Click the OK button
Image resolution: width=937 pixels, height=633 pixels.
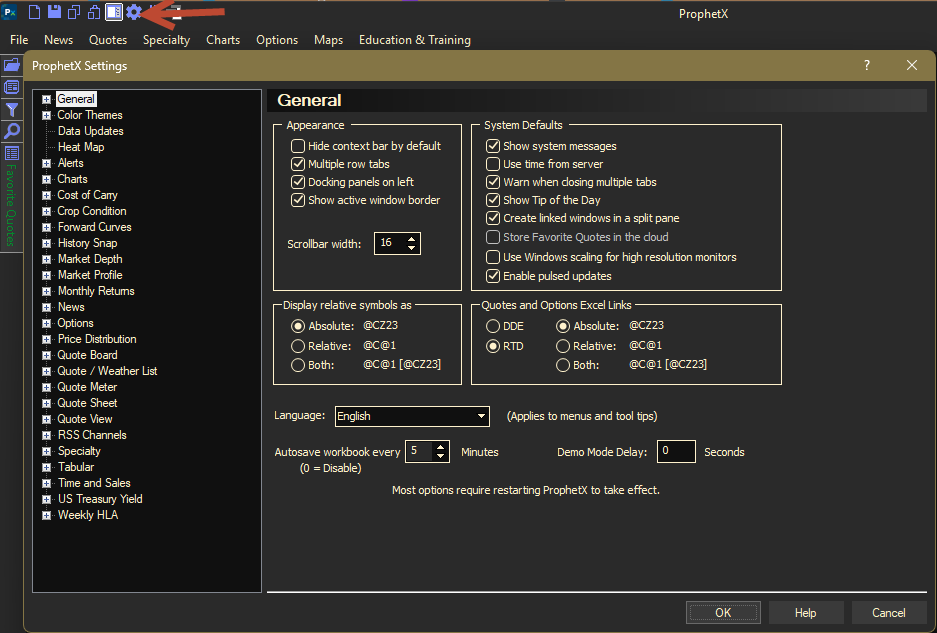(723, 613)
